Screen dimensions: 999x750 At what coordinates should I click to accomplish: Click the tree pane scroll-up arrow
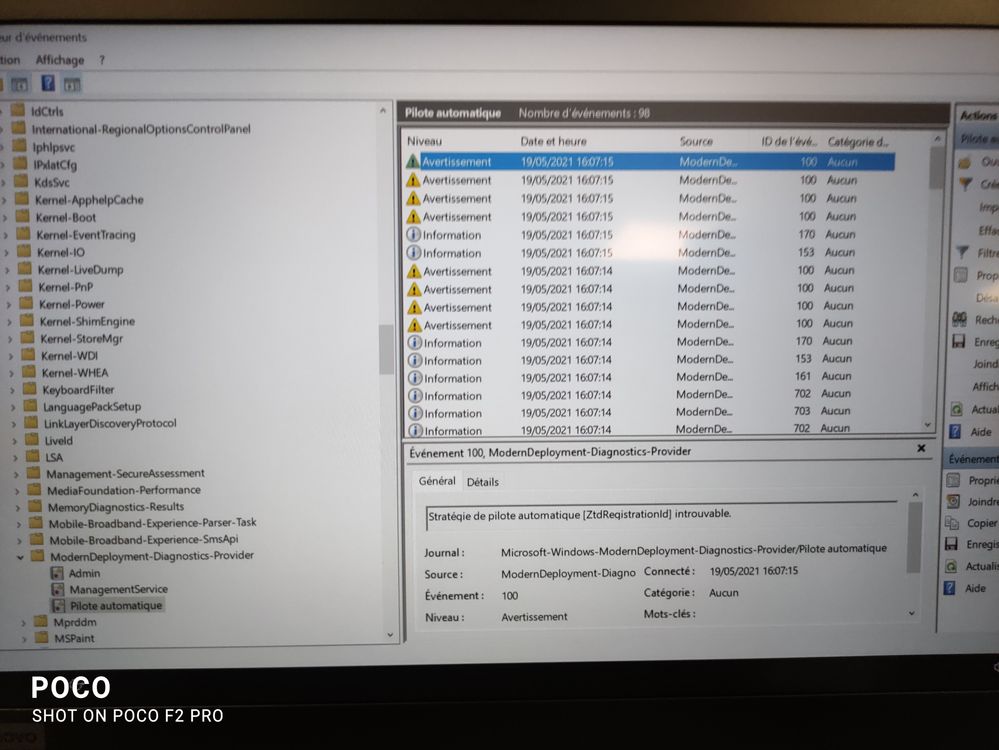pyautogui.click(x=383, y=111)
